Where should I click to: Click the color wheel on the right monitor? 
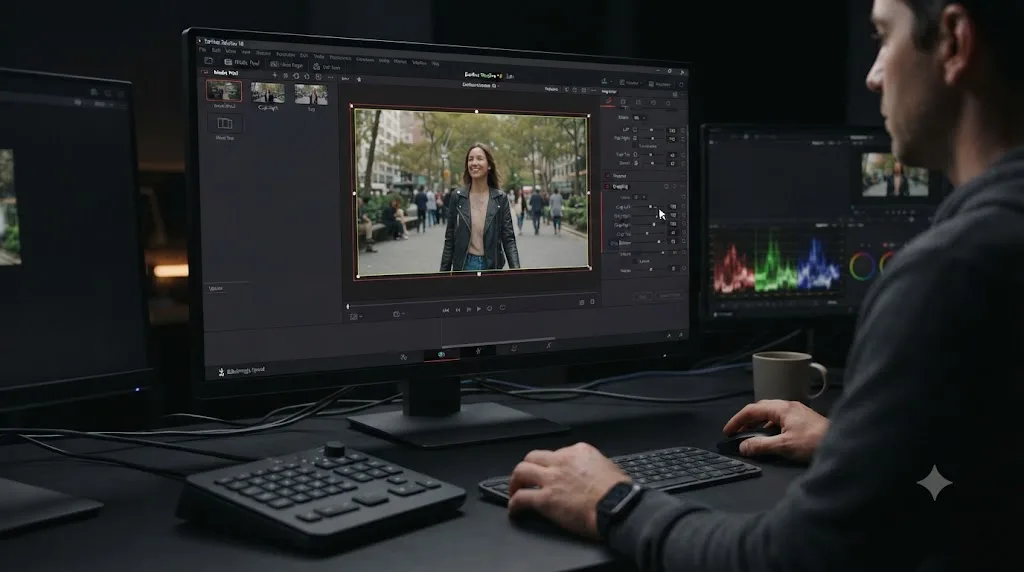(x=862, y=266)
